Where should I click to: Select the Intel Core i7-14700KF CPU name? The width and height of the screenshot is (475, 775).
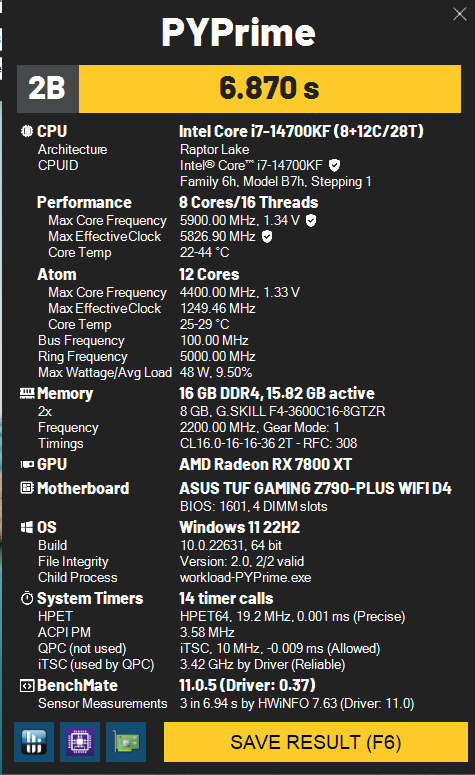(x=301, y=131)
